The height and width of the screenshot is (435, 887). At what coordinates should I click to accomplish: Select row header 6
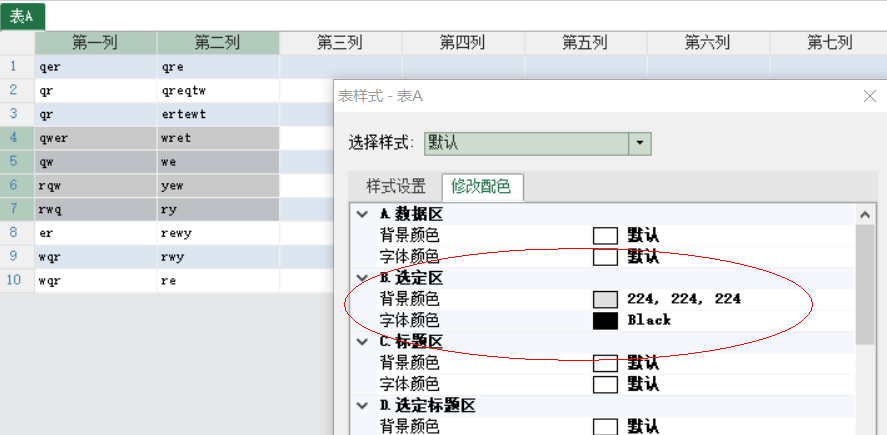(x=17, y=186)
